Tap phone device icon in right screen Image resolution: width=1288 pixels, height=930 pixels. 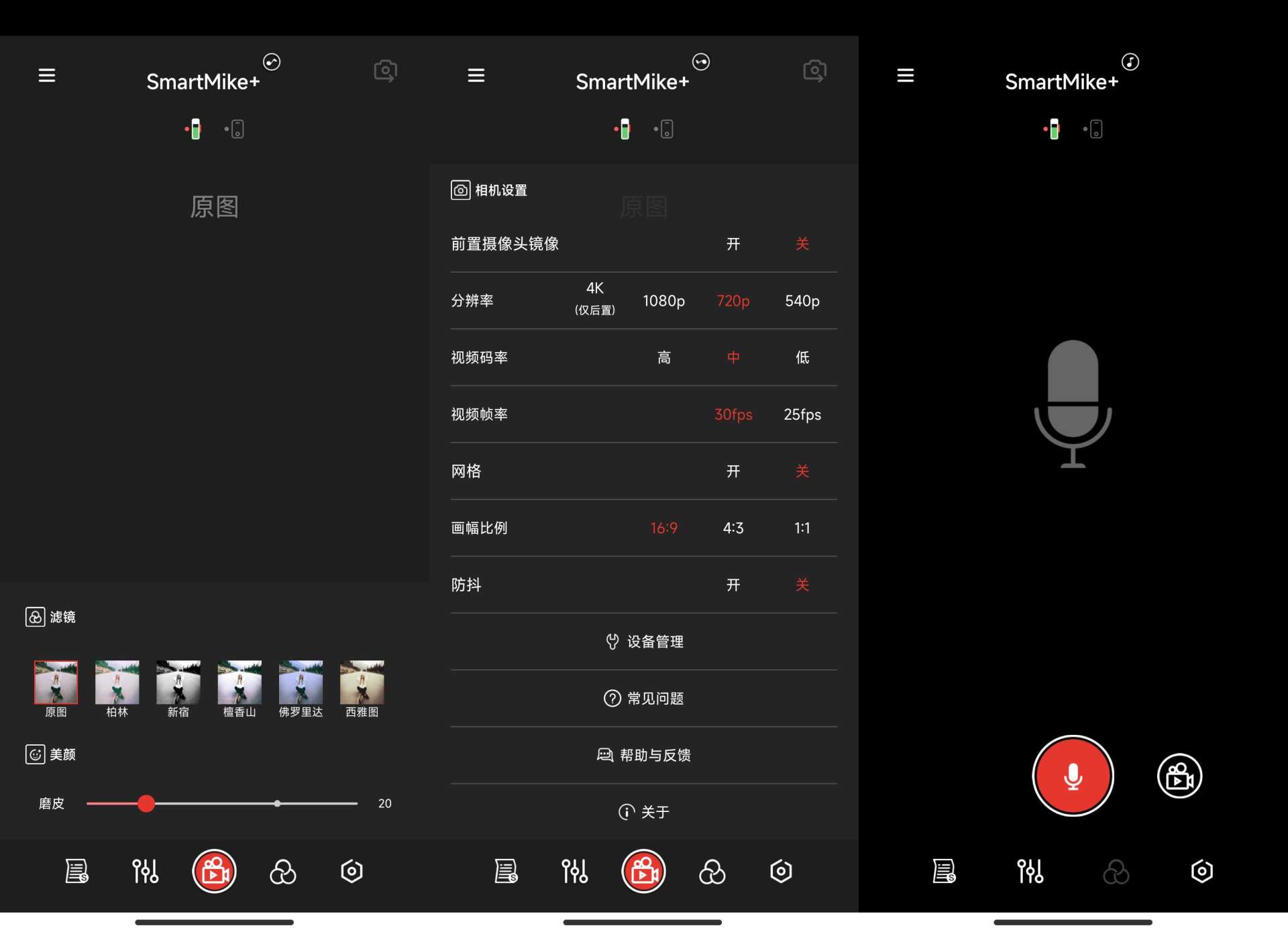(1094, 129)
